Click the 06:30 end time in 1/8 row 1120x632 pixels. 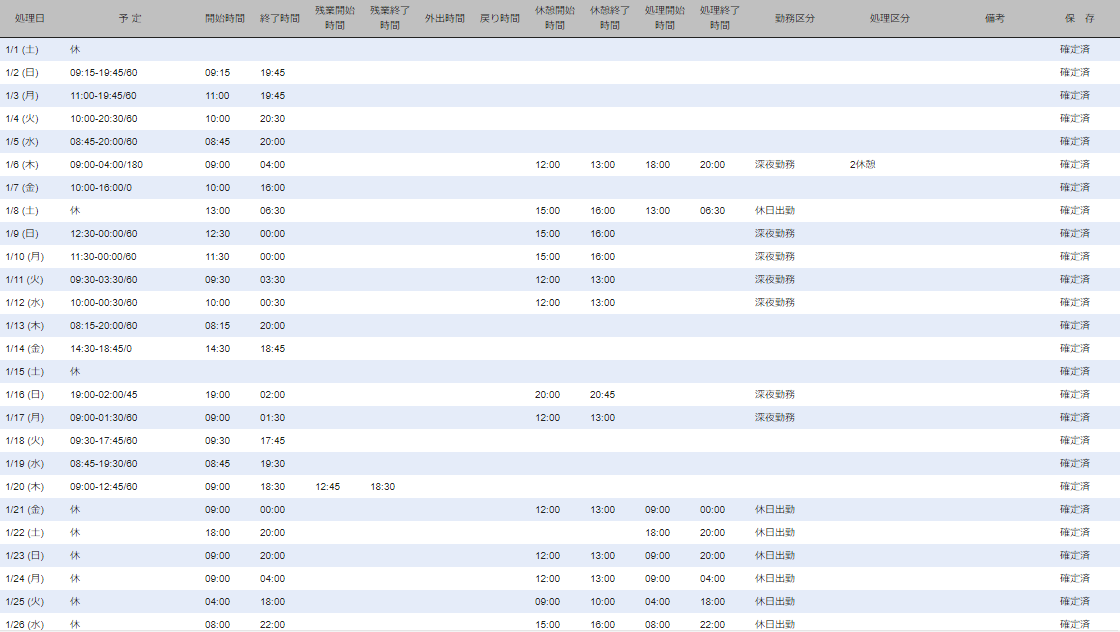[272, 210]
